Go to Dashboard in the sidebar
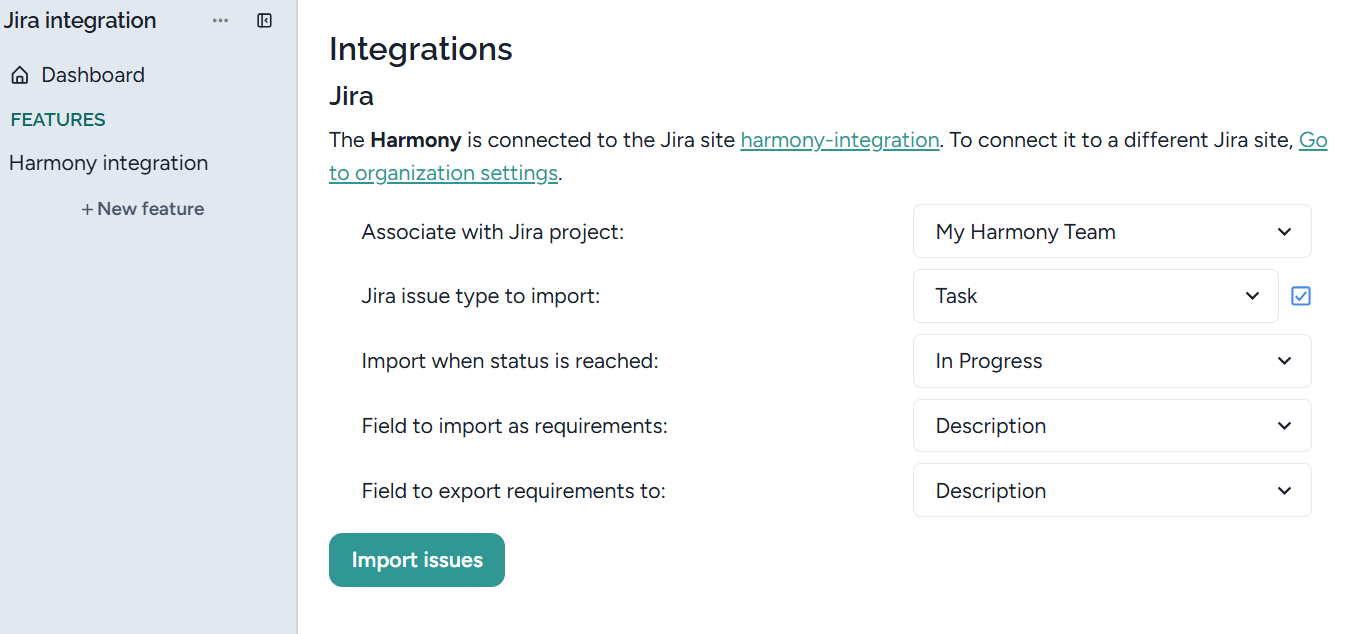1362x634 pixels. [93, 75]
